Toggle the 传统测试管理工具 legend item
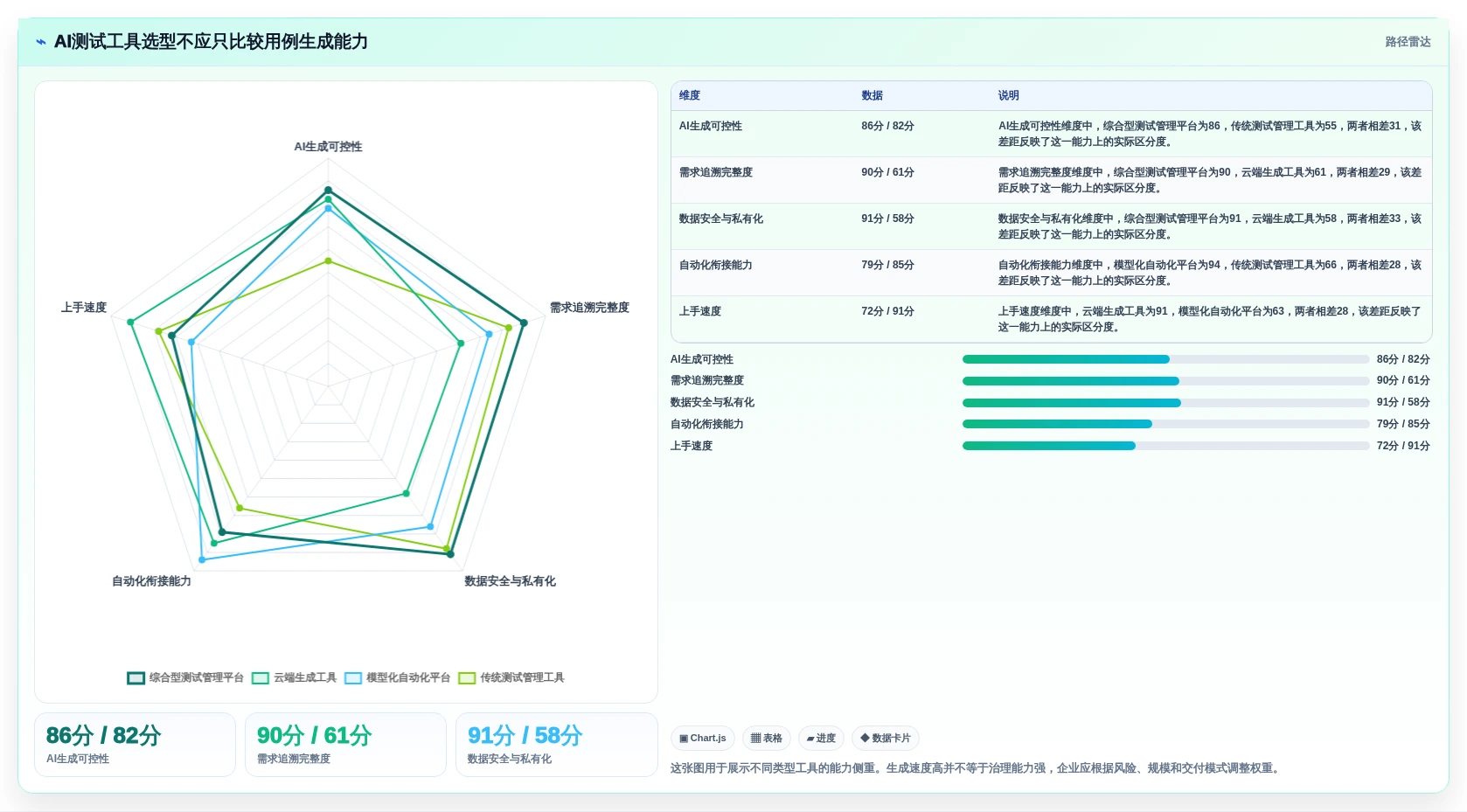Viewport: 1467px width, 812px height. pyautogui.click(x=511, y=677)
